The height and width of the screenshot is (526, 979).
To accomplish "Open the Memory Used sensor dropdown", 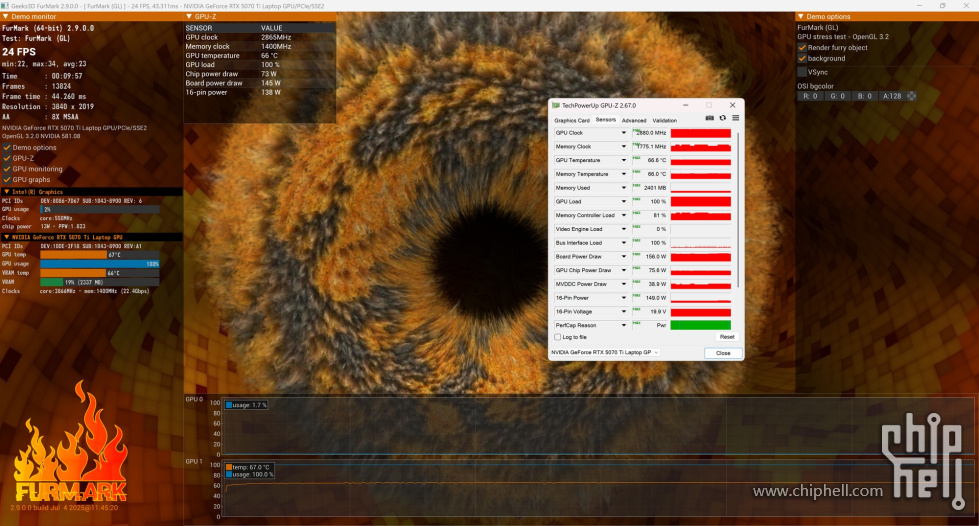I will pyautogui.click(x=623, y=188).
